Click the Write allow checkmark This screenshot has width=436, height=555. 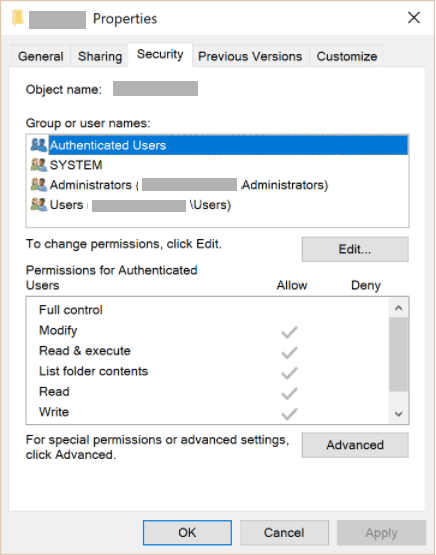[289, 413]
